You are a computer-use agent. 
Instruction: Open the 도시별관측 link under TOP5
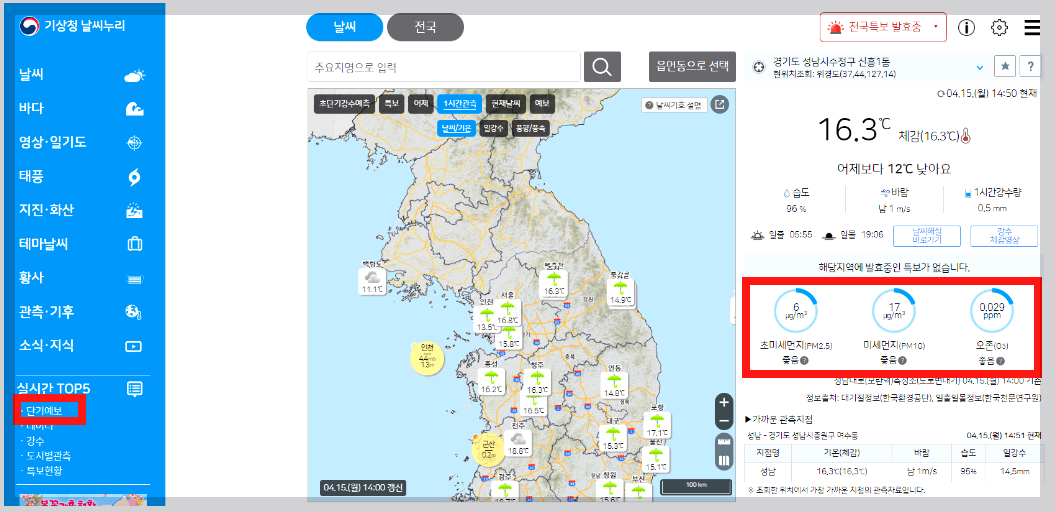pos(48,455)
